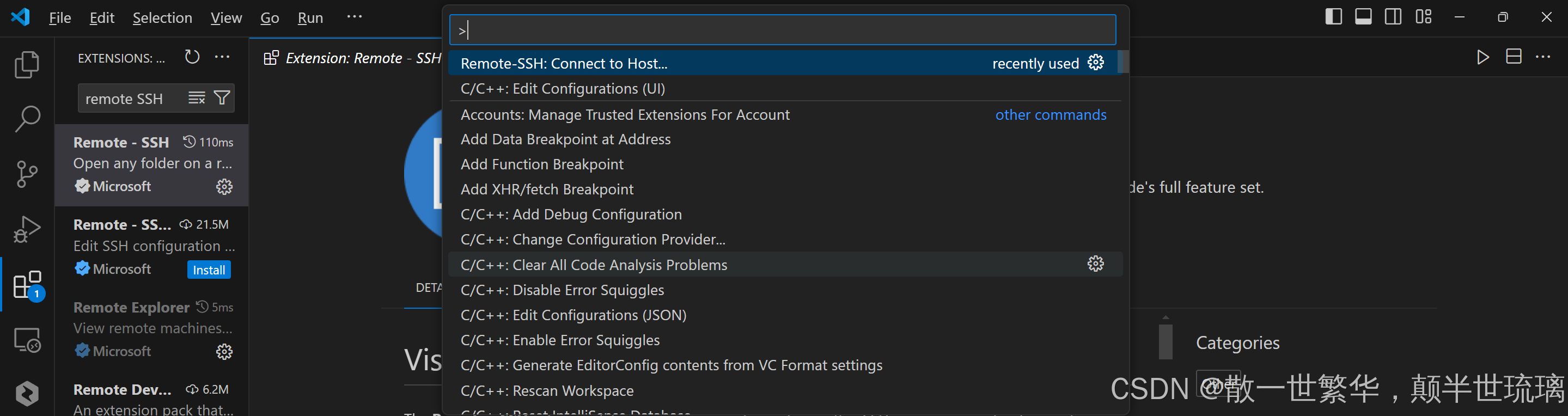Select C/C++: Rescan Workspace command
Image resolution: width=1568 pixels, height=416 pixels.
point(785,390)
